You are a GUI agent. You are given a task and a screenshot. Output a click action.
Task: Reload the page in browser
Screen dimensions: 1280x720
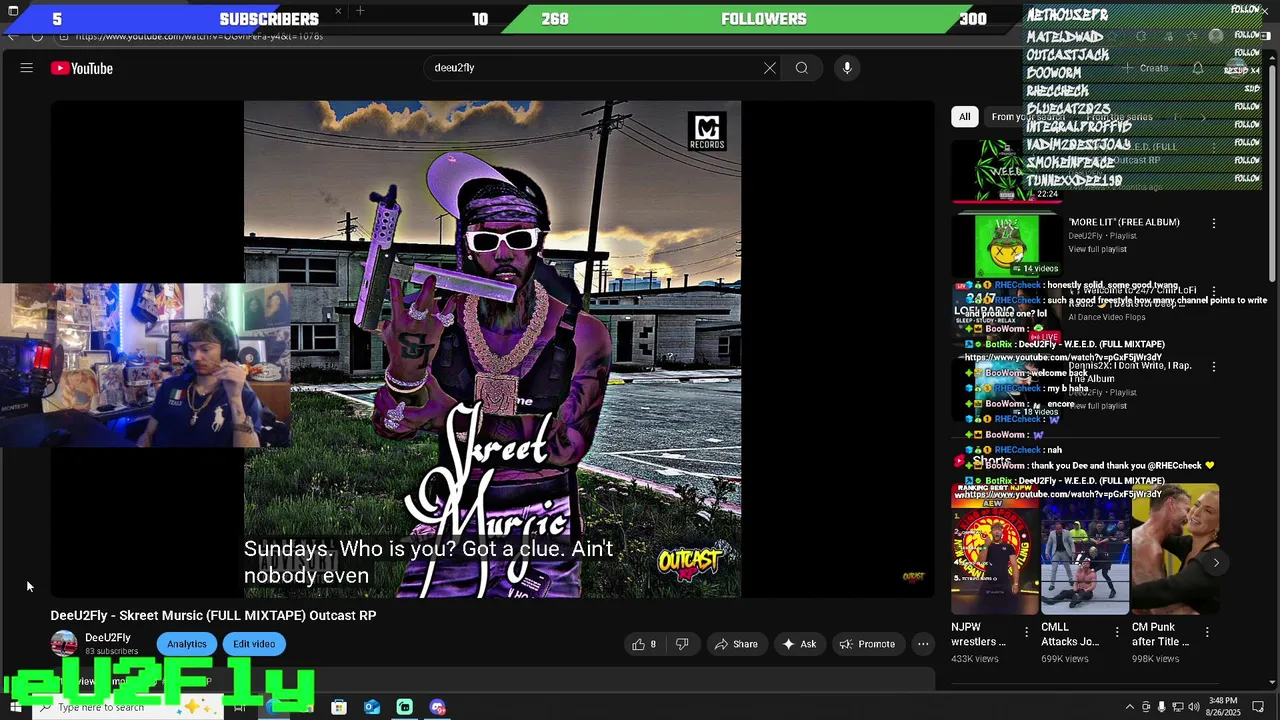[37, 36]
